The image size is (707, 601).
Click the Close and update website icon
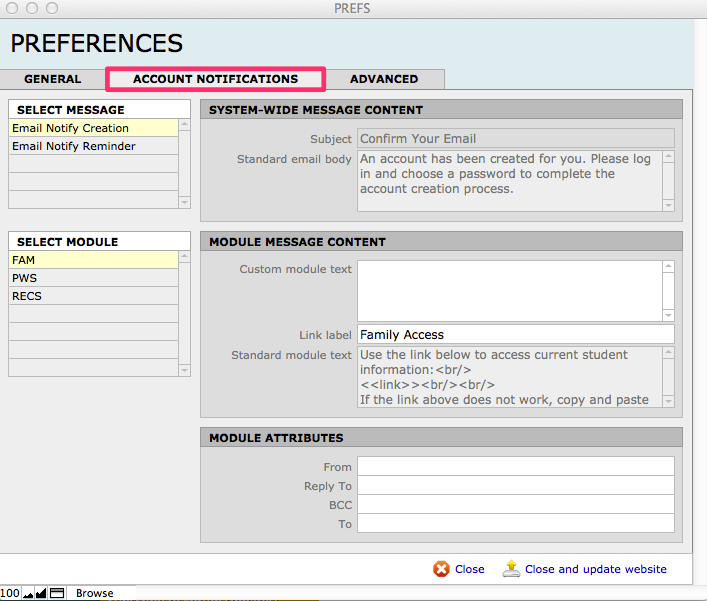coord(511,569)
